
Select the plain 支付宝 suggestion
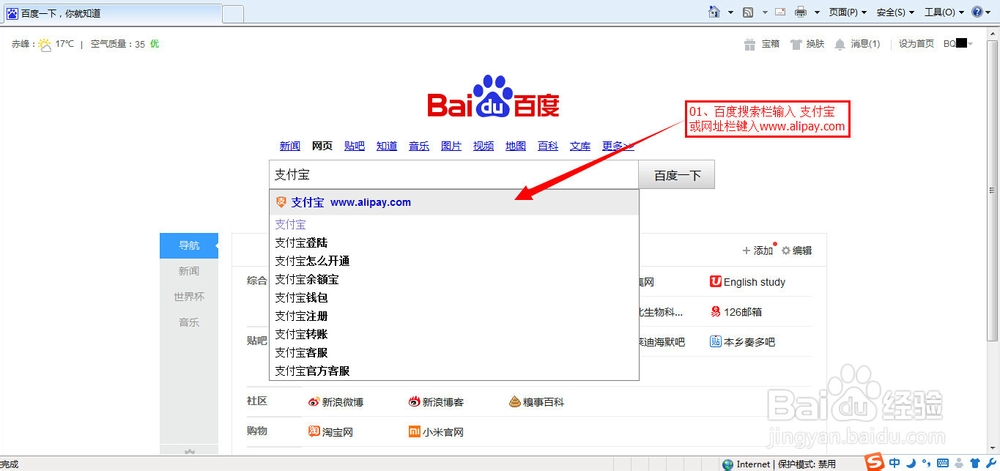(454, 224)
